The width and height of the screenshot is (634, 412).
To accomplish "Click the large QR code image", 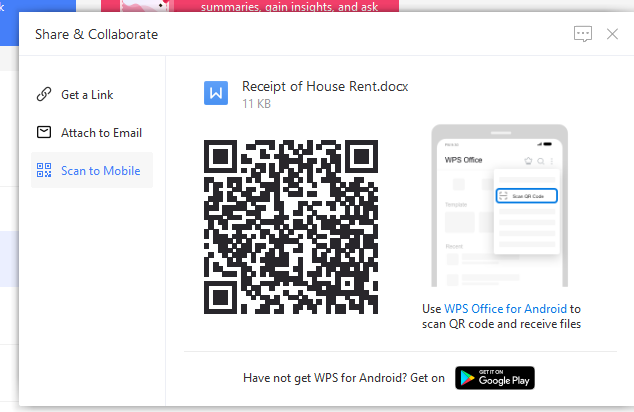I will [x=291, y=227].
